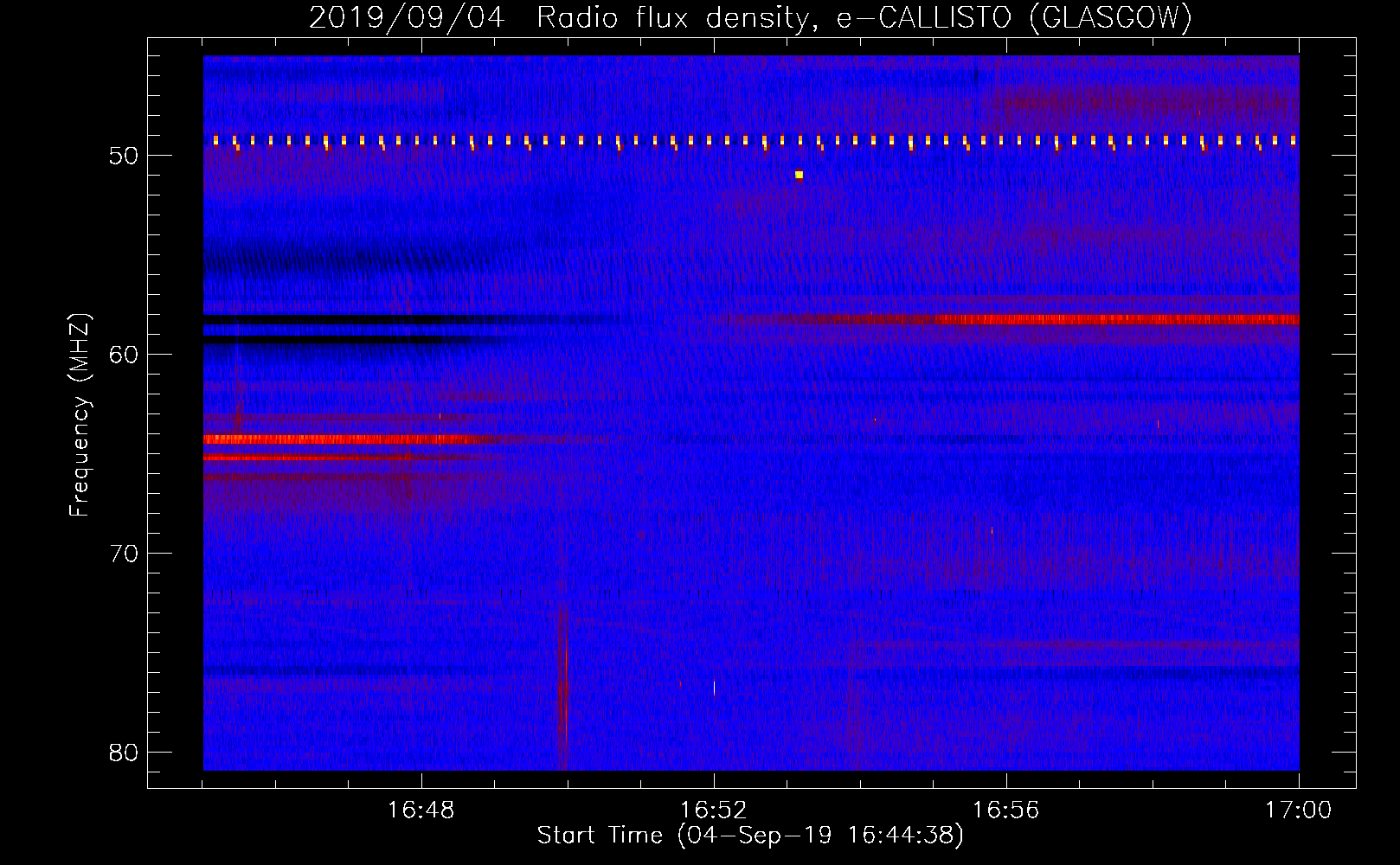Click the 60 frequency tick label

click(124, 354)
